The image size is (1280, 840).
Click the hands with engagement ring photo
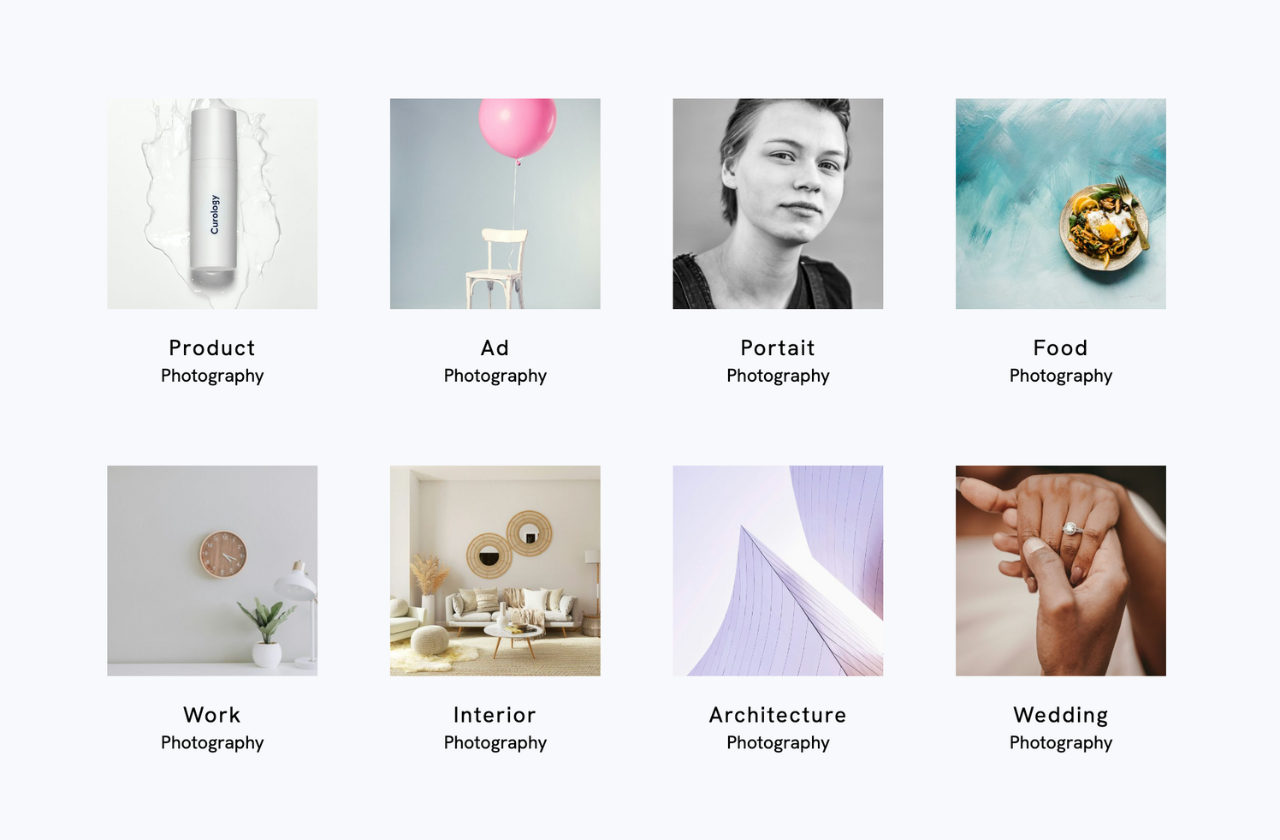click(x=1061, y=571)
